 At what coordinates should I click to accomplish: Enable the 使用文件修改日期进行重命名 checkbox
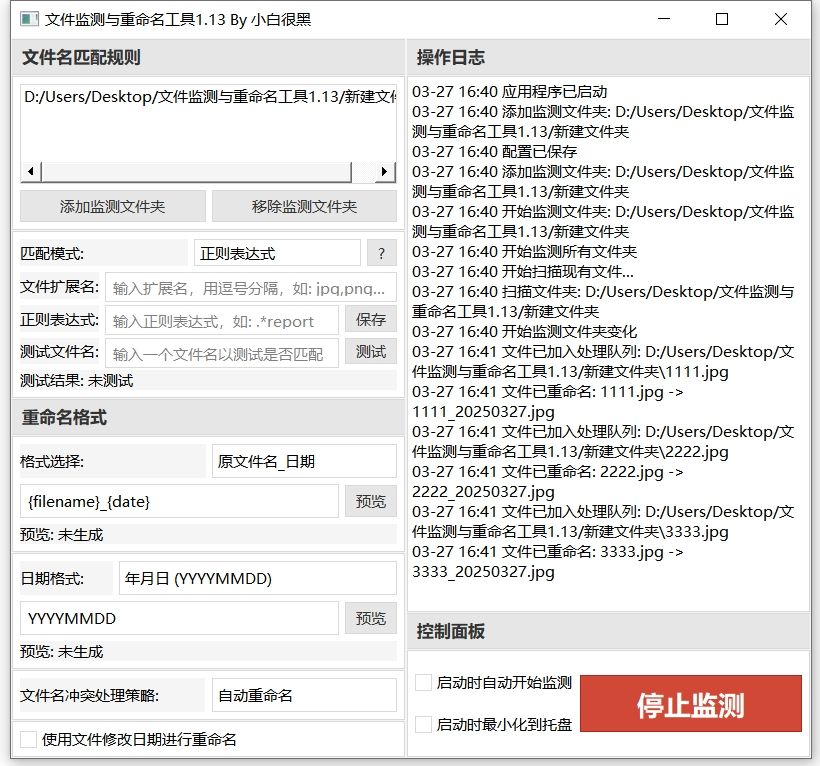(28, 739)
